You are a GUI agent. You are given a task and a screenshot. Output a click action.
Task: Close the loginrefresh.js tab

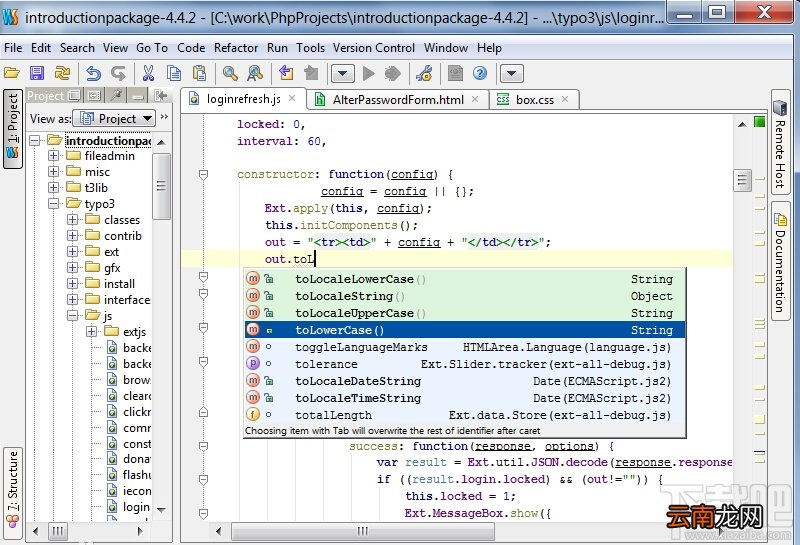292,98
